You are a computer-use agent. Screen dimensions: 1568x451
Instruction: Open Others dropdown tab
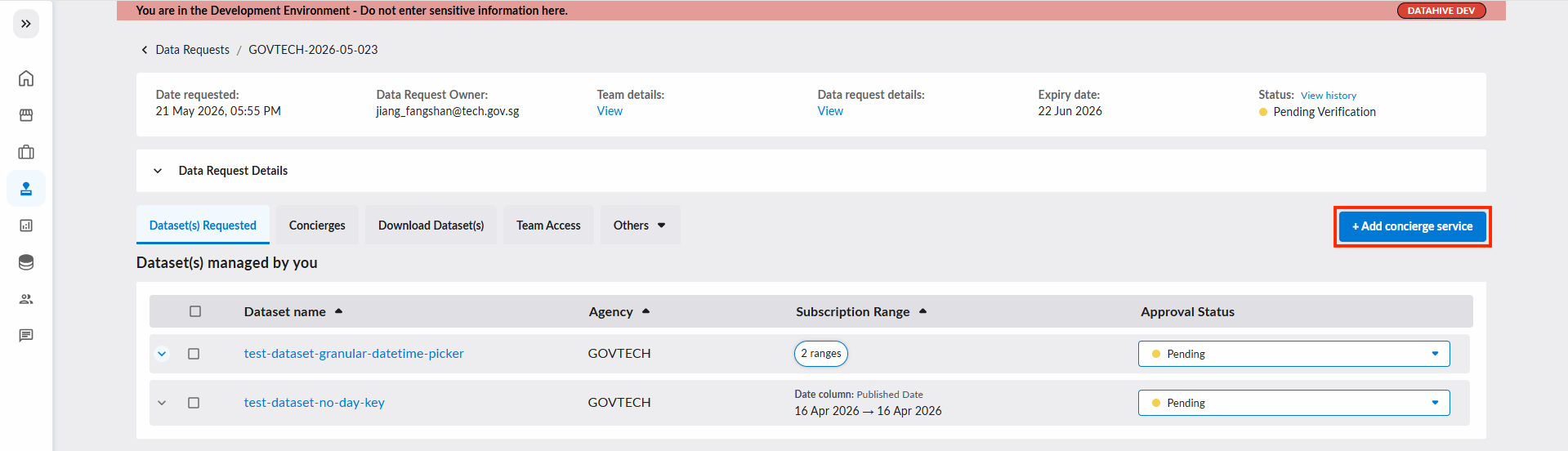(x=641, y=225)
